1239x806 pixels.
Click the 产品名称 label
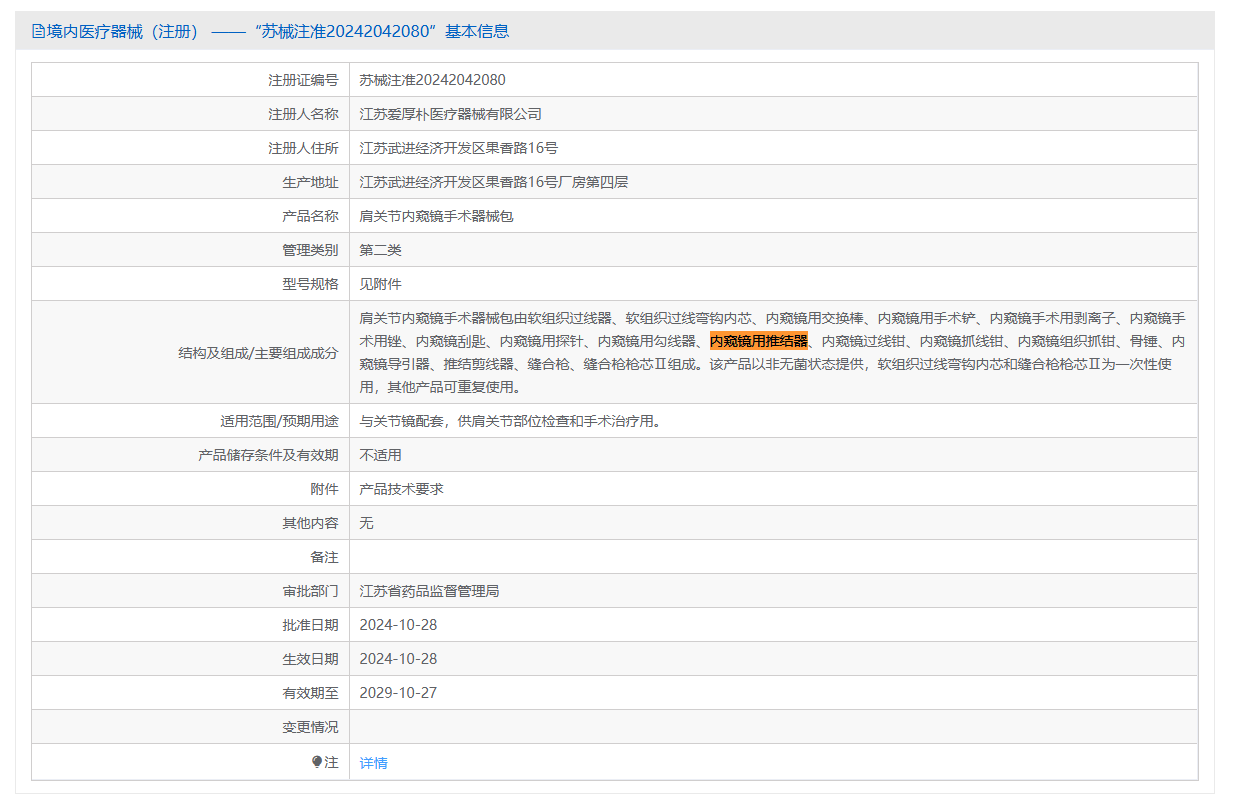coord(310,216)
